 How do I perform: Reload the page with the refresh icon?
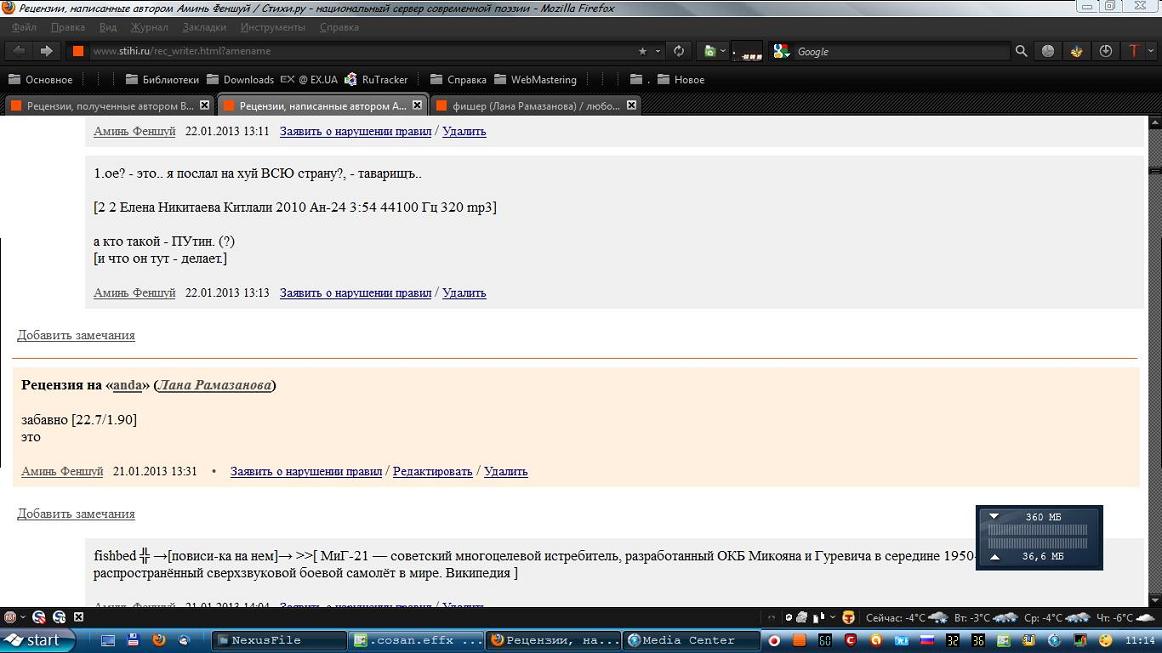click(679, 51)
